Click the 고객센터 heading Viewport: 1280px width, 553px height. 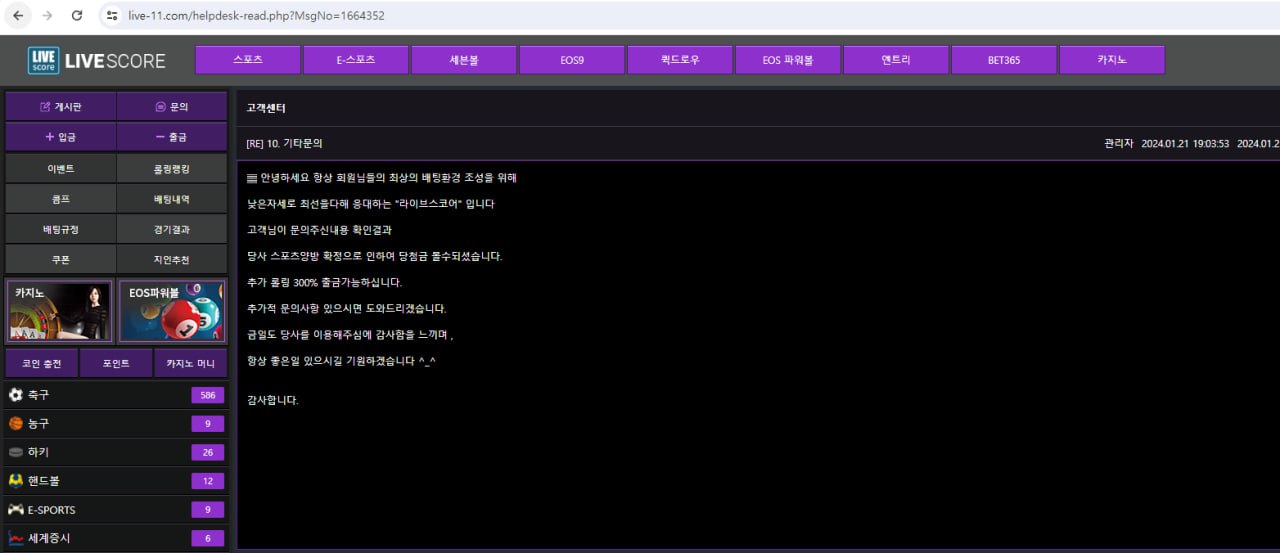266,108
